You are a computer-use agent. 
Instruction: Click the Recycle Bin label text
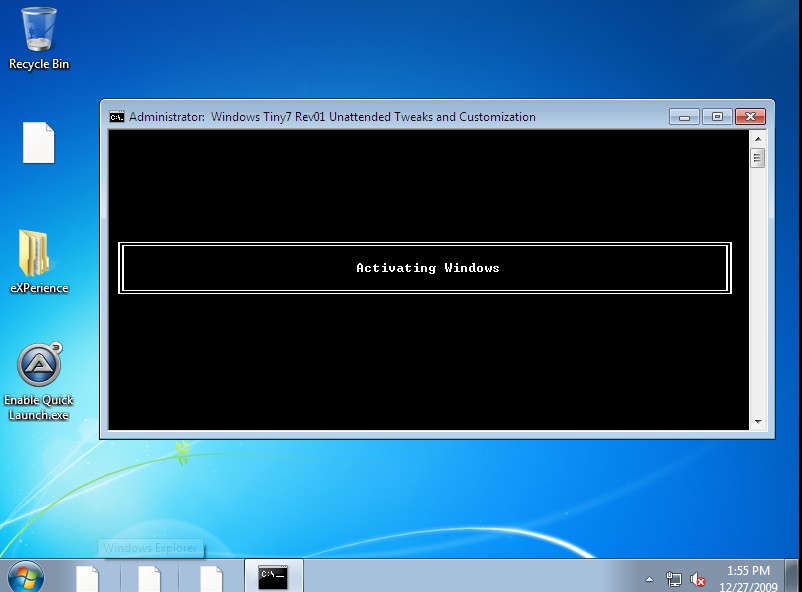click(x=39, y=64)
